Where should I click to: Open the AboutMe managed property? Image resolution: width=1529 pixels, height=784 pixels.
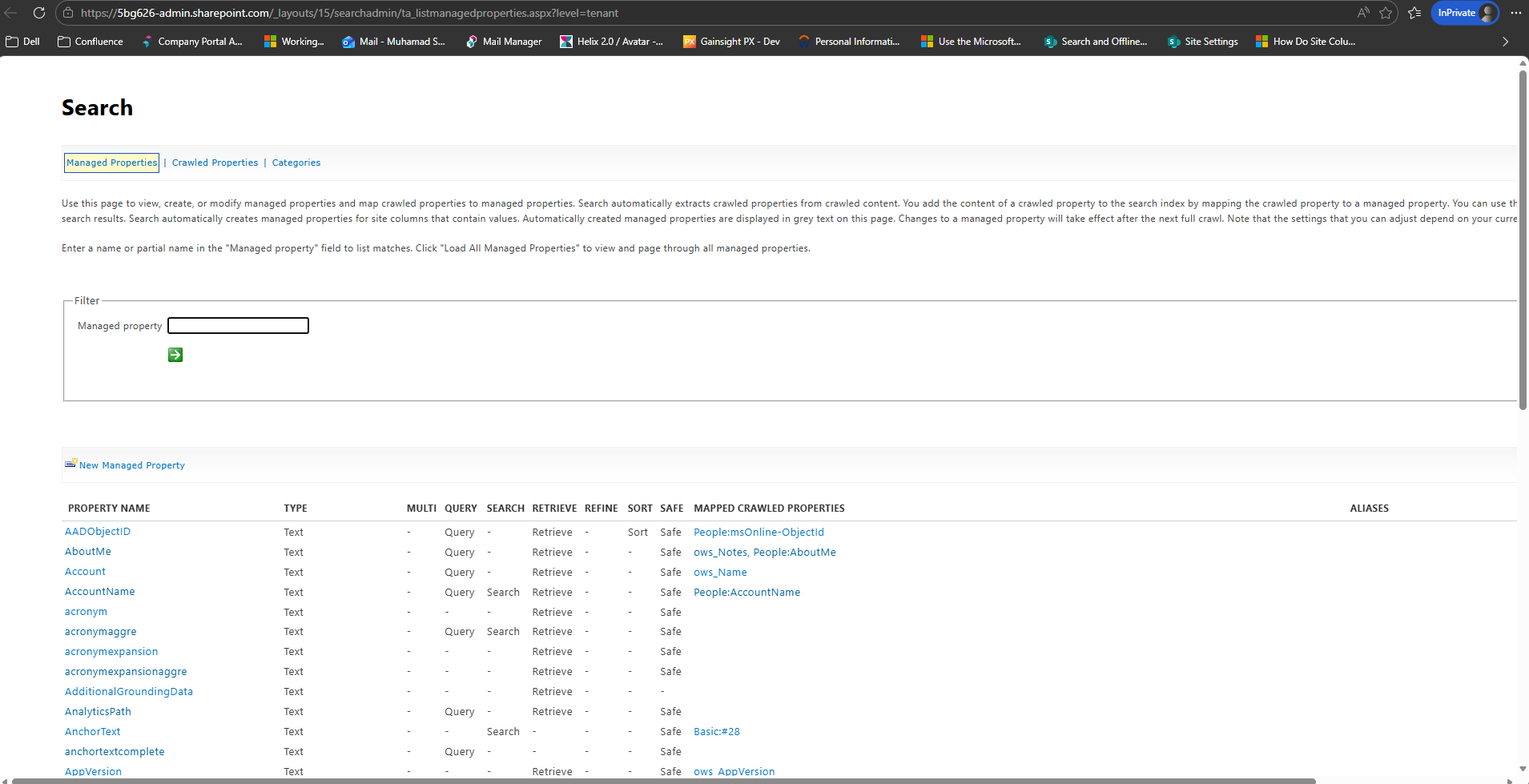point(88,552)
